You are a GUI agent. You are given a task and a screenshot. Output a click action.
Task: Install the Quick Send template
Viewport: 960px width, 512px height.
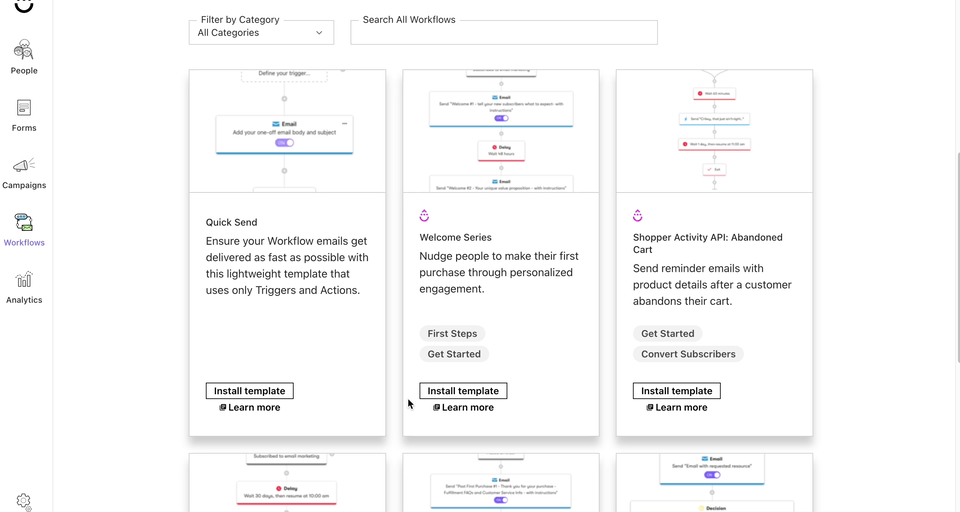pyautogui.click(x=250, y=391)
